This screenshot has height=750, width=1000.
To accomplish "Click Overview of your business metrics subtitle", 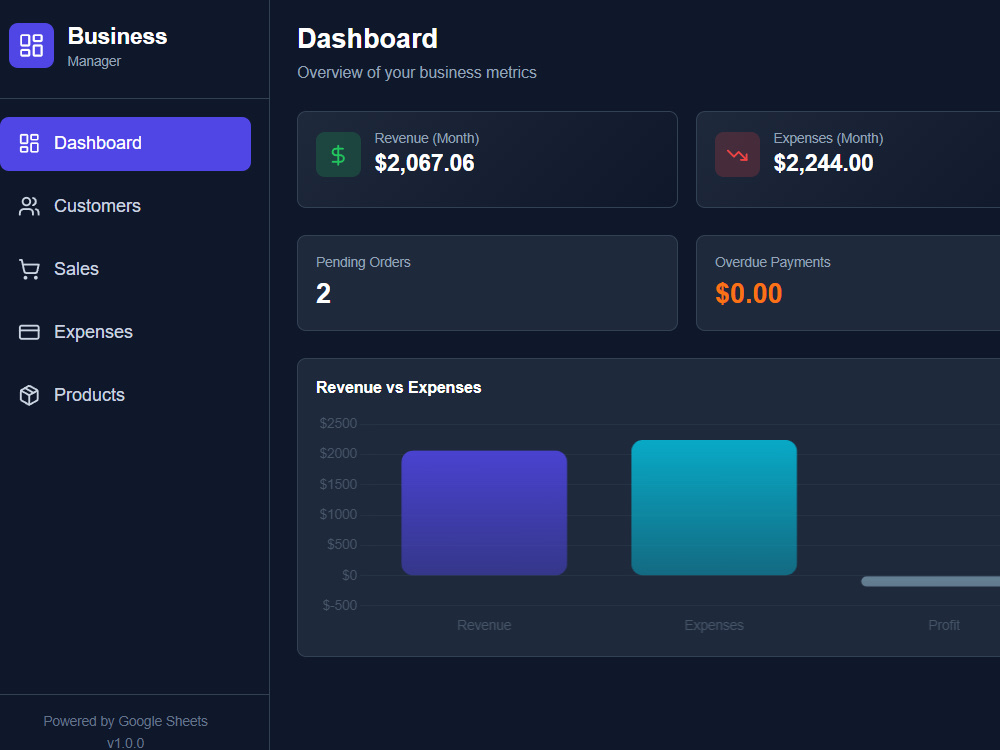I will coord(417,73).
